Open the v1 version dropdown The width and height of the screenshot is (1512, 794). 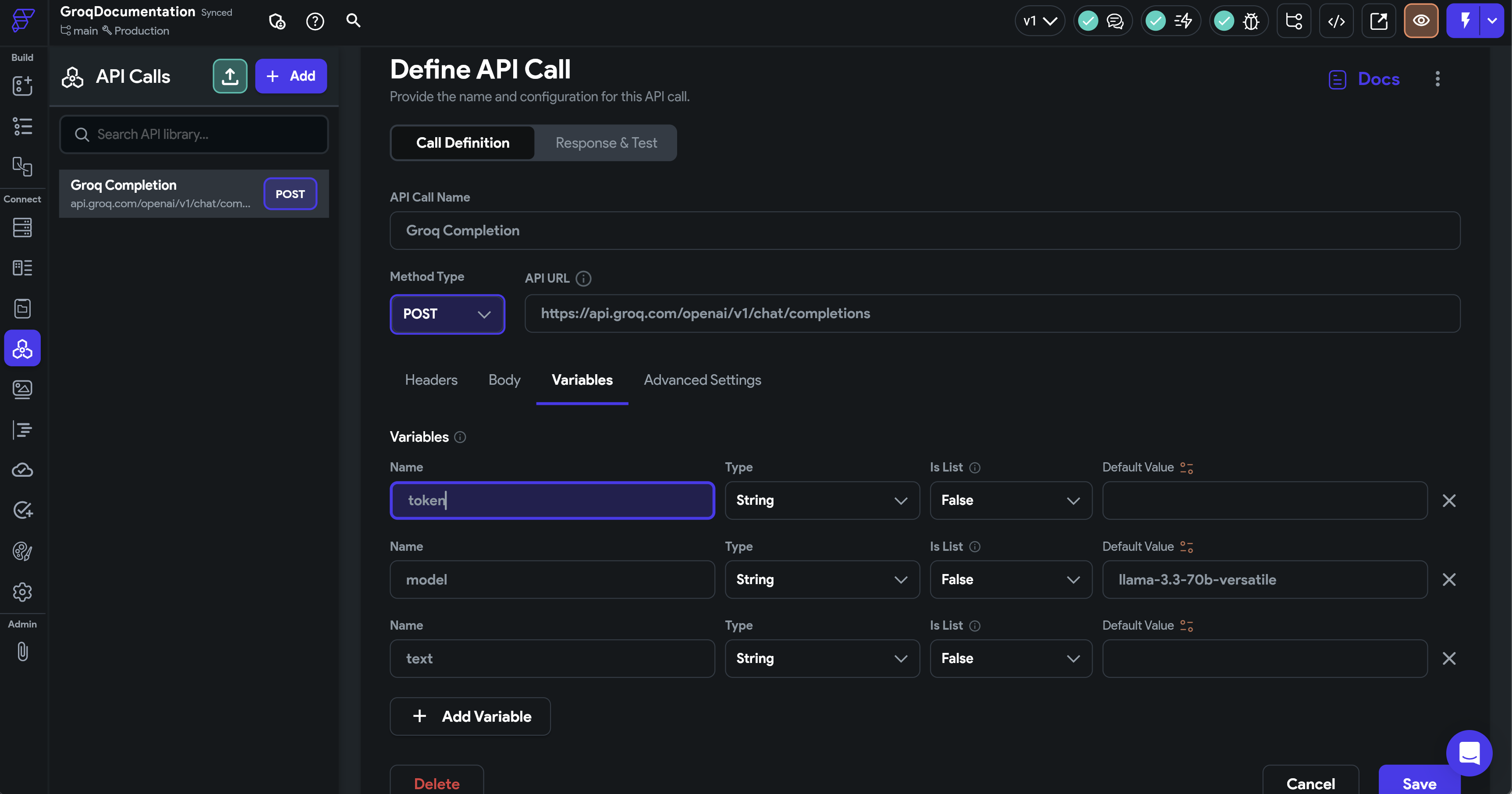tap(1040, 21)
